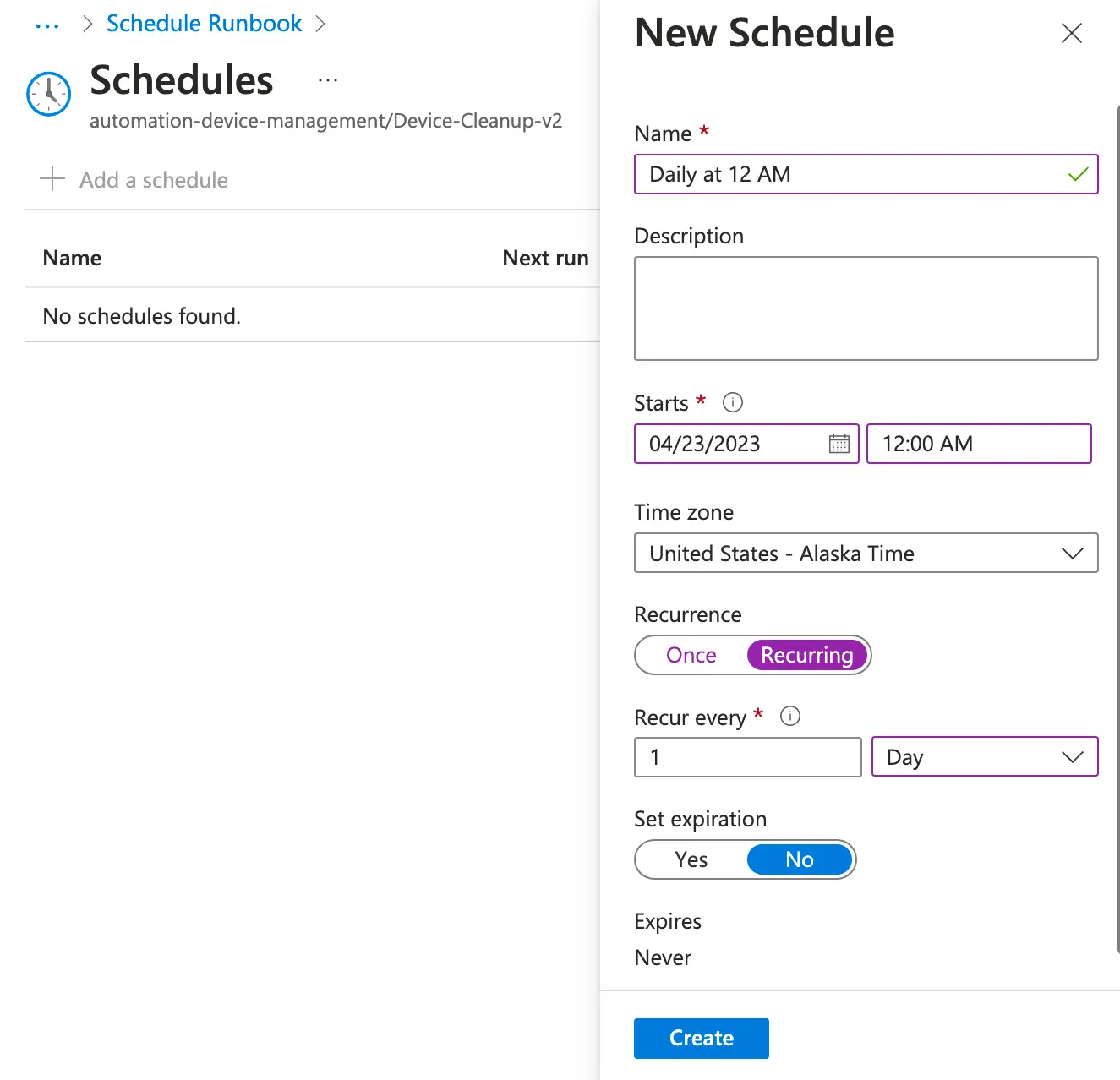Click the Description text area

(866, 308)
